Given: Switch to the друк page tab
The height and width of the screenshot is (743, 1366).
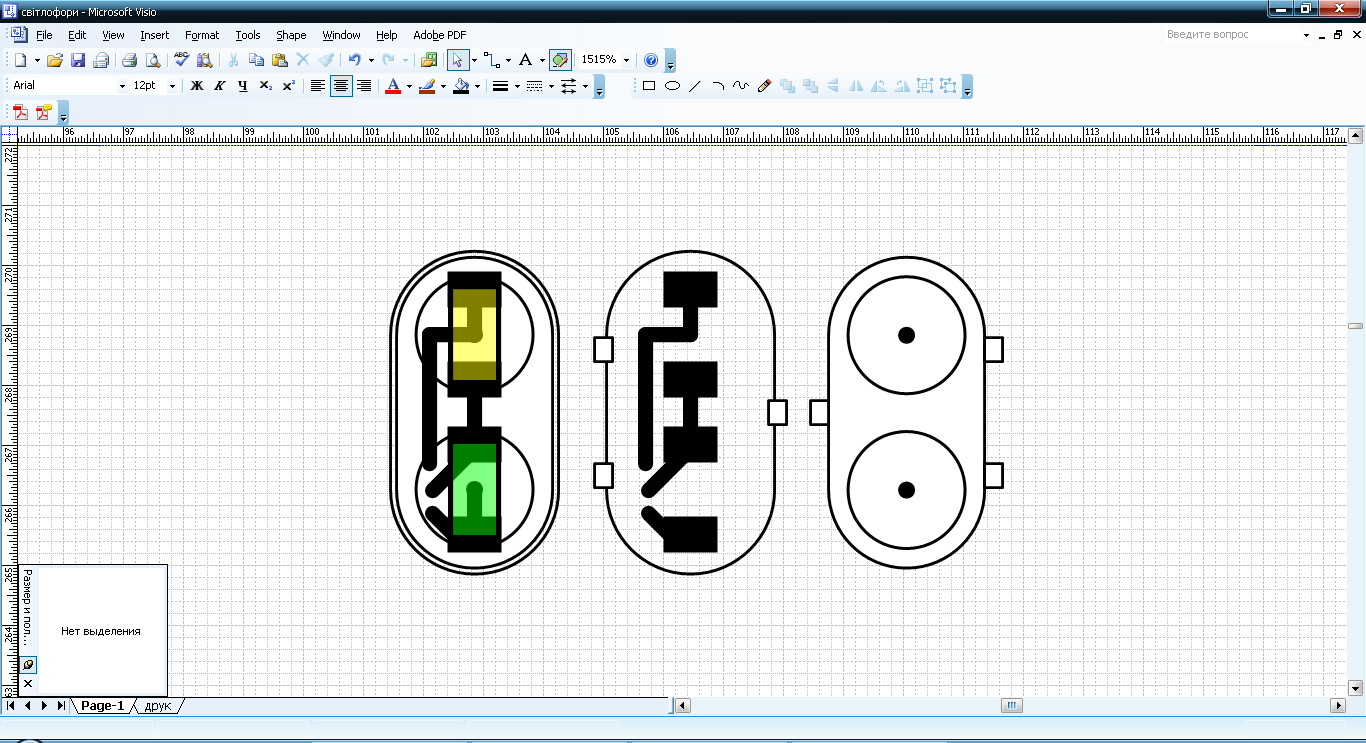Looking at the screenshot, I should pyautogui.click(x=158, y=706).
